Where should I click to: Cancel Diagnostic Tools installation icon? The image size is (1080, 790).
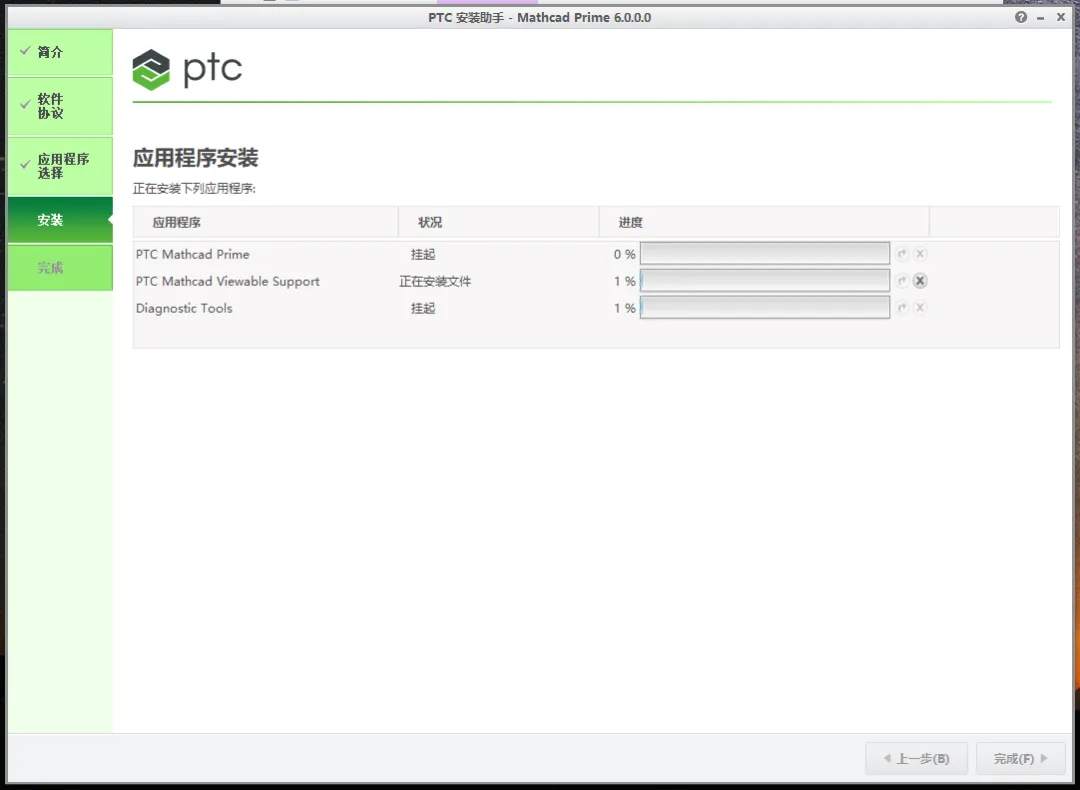pos(920,308)
